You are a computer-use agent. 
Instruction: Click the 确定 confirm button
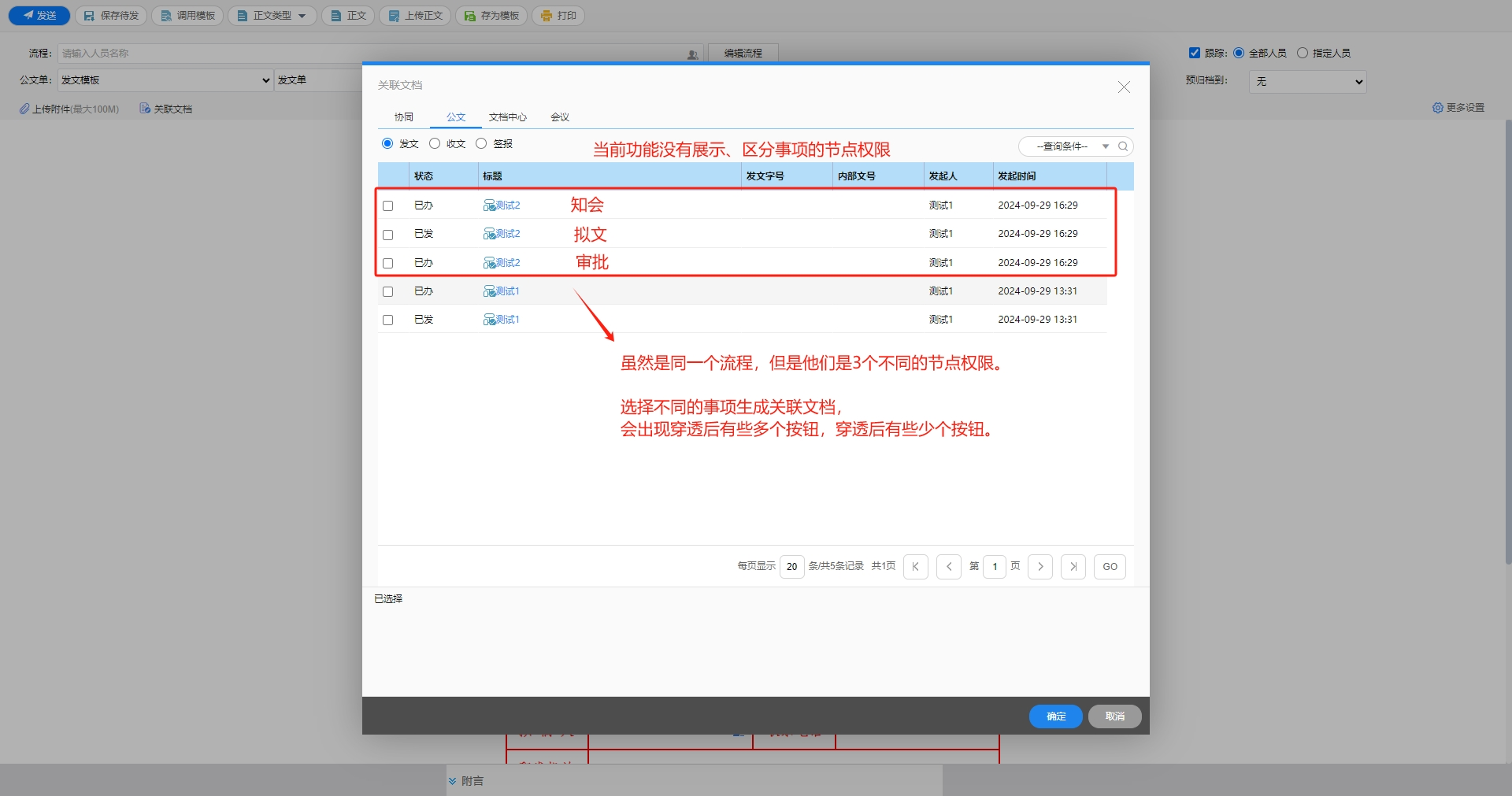point(1055,716)
